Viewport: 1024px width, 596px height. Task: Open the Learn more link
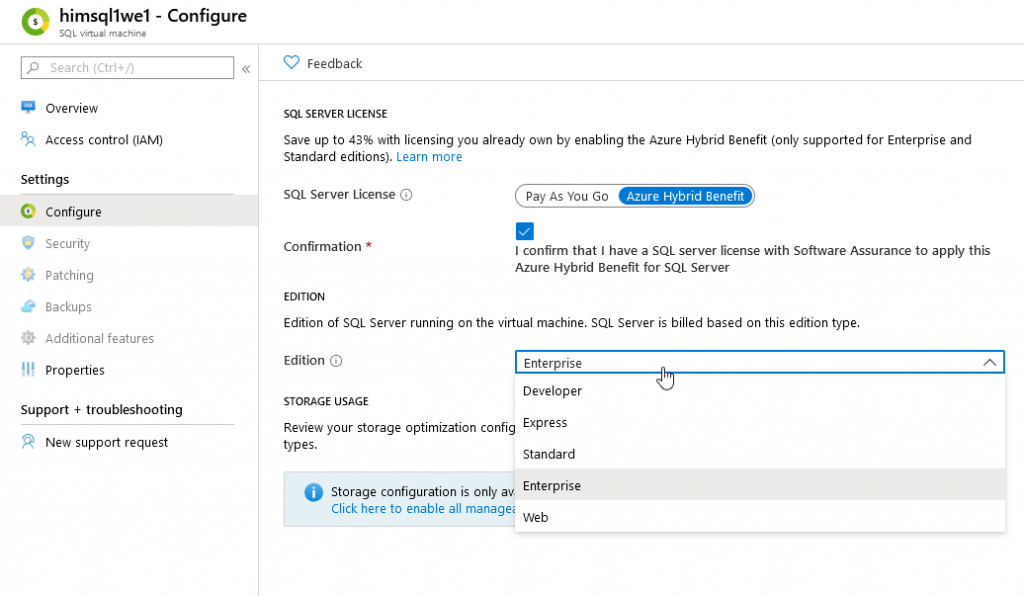[428, 157]
